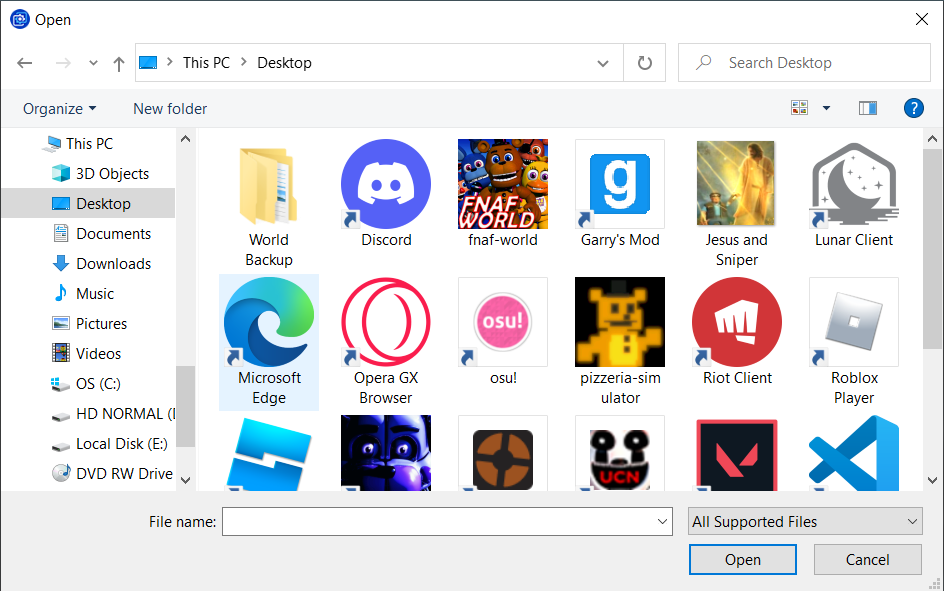Screen dimensions: 944x591
Task: Expand the File name dropdown
Action: click(662, 521)
